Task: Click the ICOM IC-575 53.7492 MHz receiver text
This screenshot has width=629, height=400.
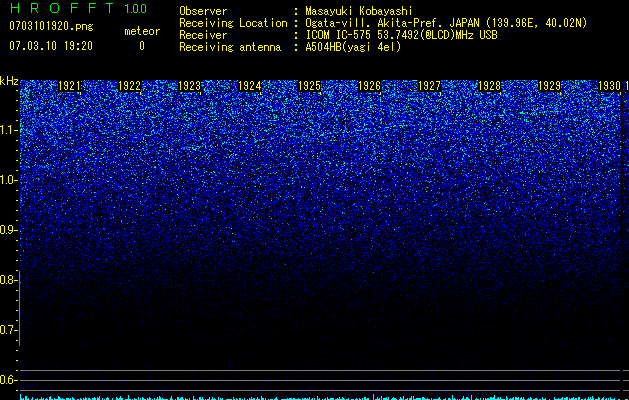Action: (401, 35)
